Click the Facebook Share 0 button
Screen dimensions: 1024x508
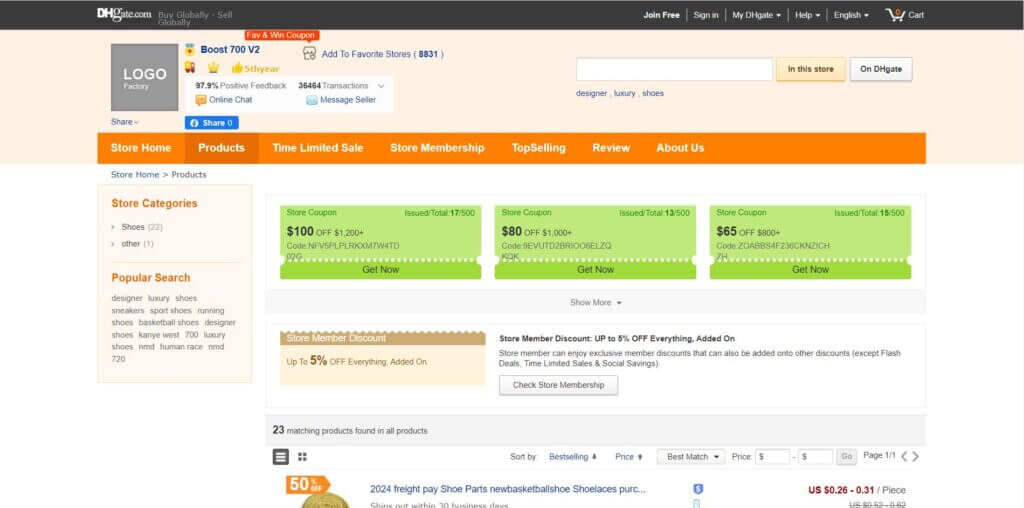212,123
